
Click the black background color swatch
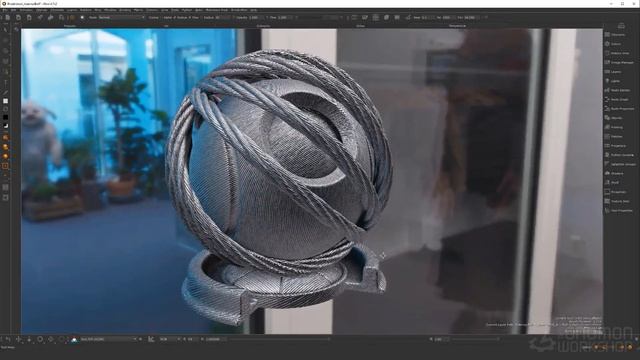(x=5, y=117)
